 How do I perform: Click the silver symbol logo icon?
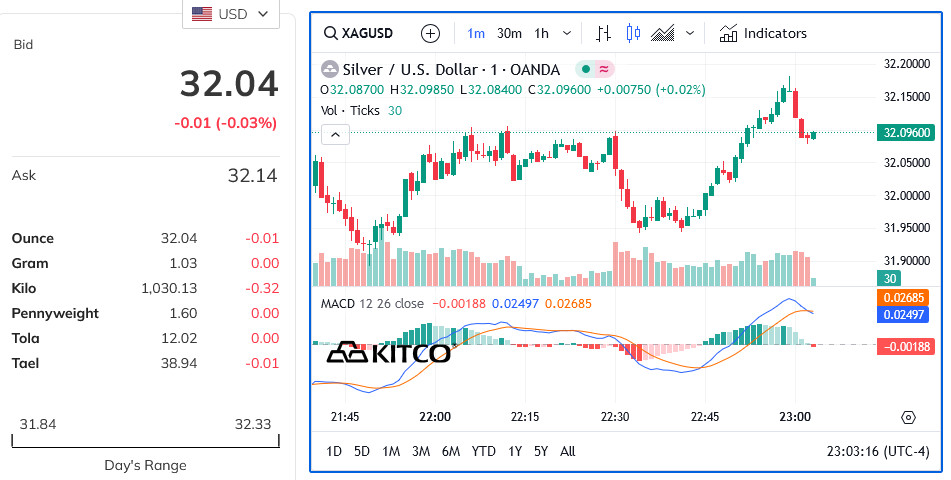329,69
